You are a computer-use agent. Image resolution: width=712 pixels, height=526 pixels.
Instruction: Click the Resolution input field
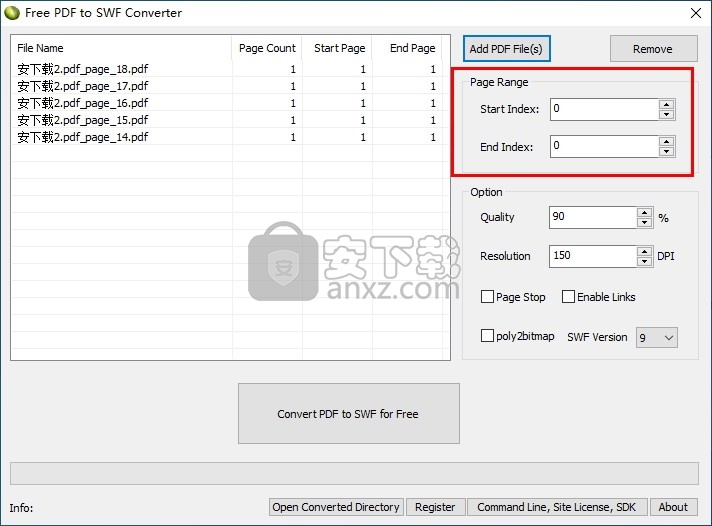coord(593,256)
